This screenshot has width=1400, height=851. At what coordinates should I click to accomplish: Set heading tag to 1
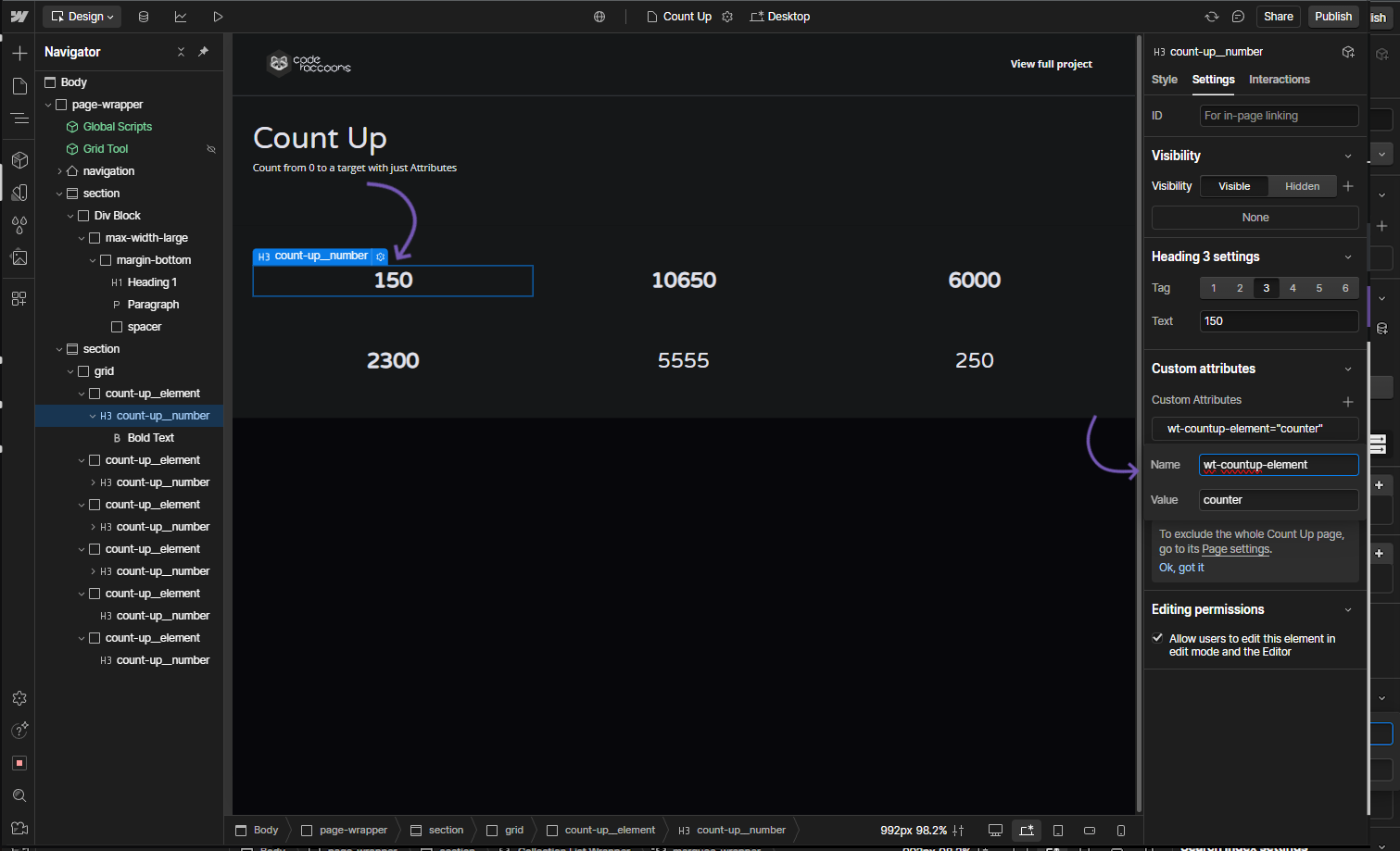click(x=1213, y=288)
